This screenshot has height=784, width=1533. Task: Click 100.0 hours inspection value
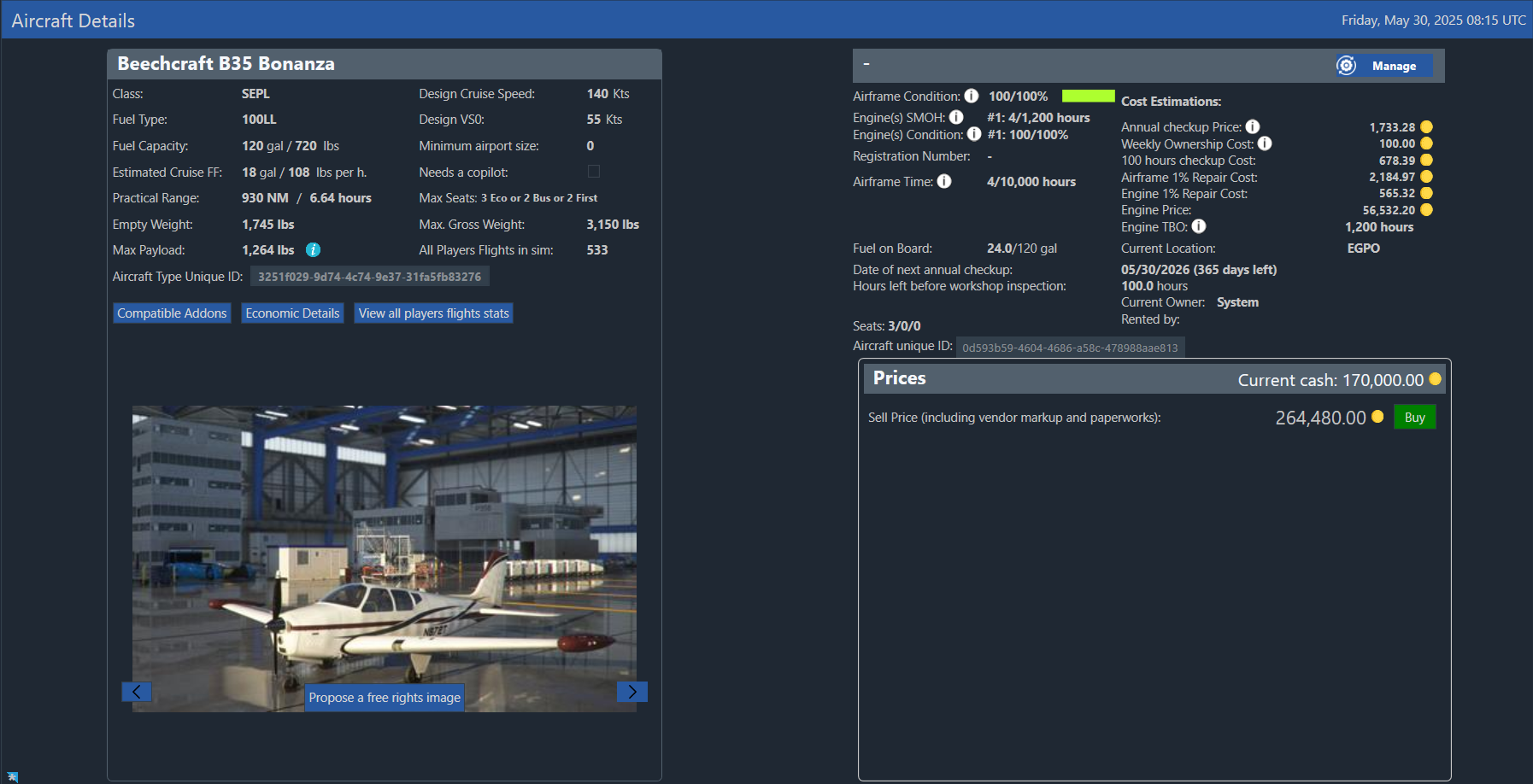pos(1154,286)
